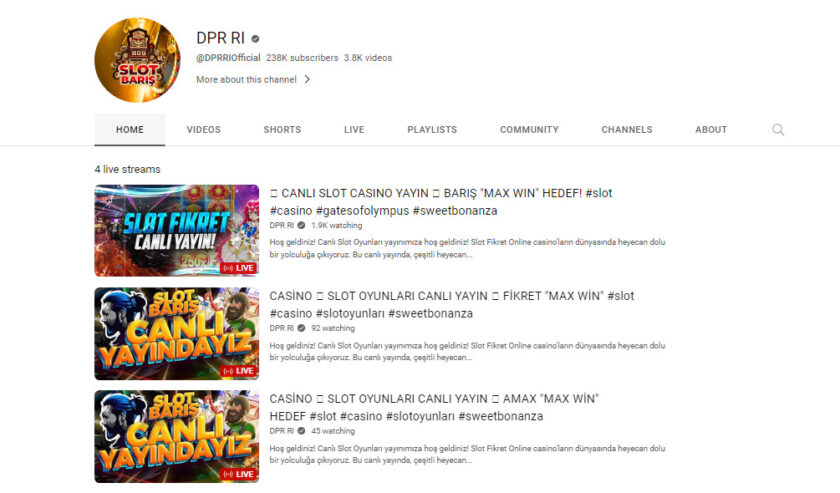View the Channels tab
This screenshot has width=840, height=493.
[x=627, y=130]
